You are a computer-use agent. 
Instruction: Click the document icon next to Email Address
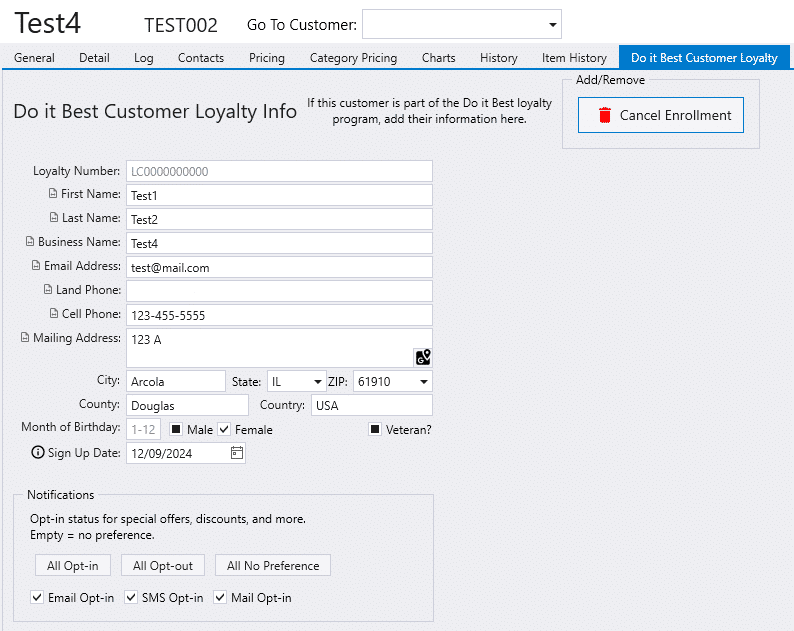pos(36,265)
